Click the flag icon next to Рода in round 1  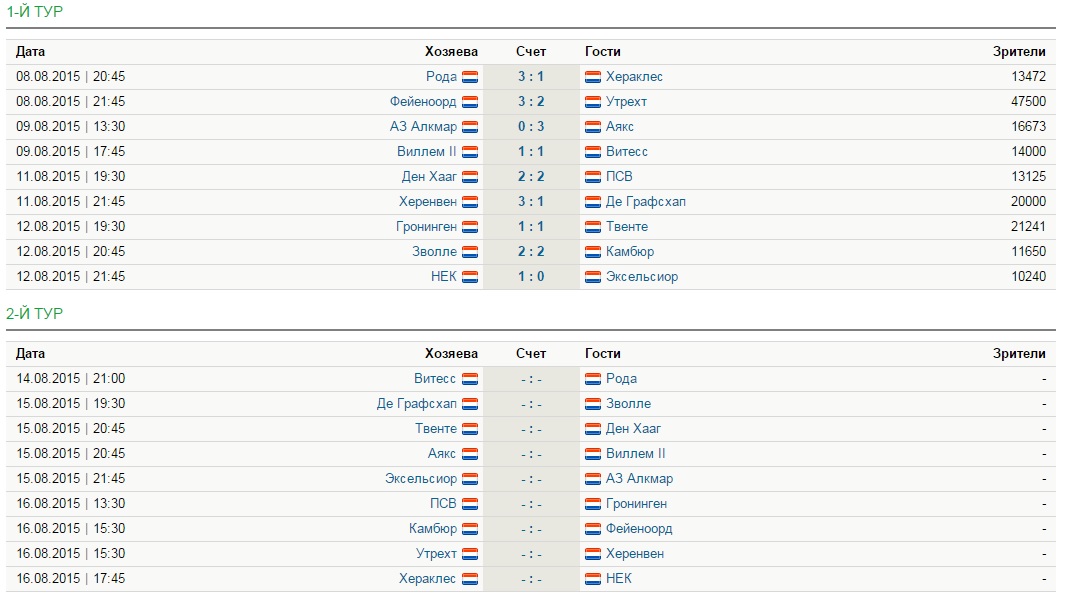pos(470,77)
